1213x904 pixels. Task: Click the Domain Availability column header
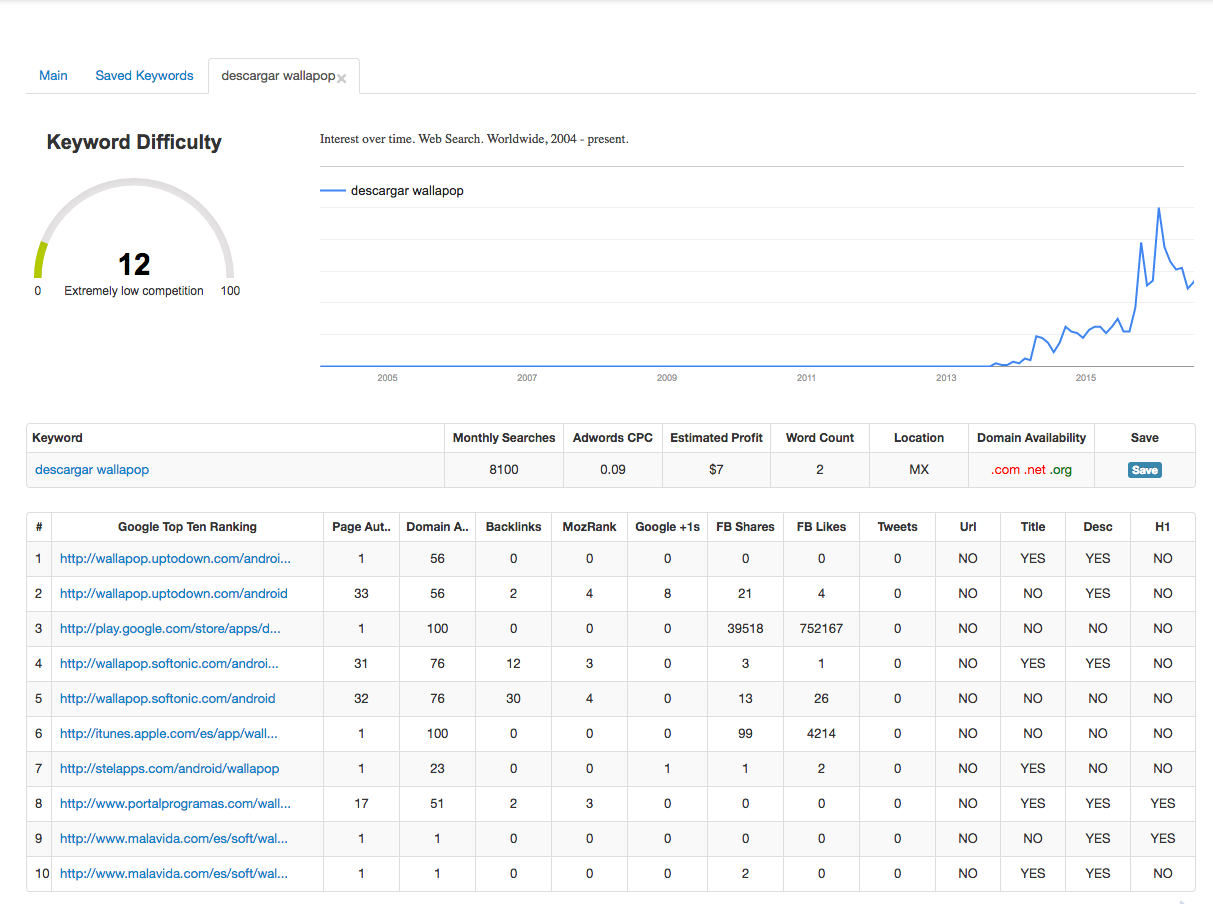tap(1032, 438)
